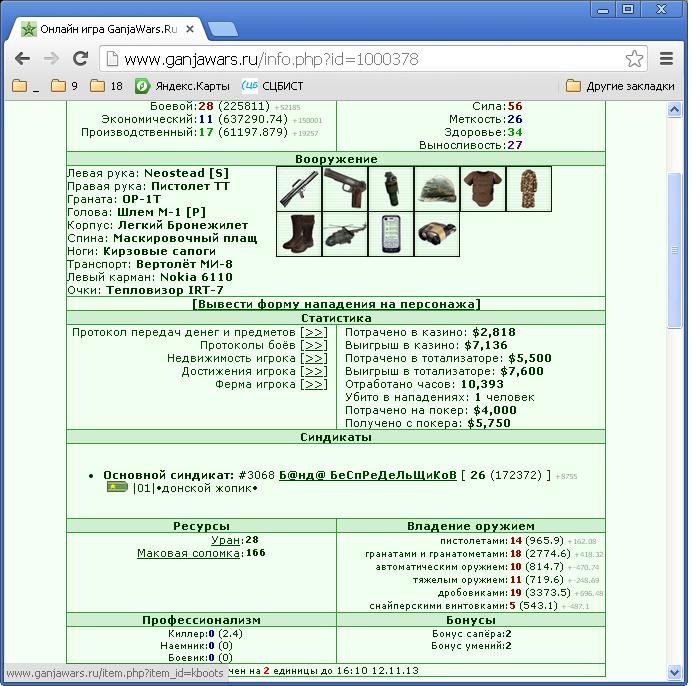This screenshot has height=686, width=692.
Task: Open Neostead [S] weapon link
Action: pos(186,173)
